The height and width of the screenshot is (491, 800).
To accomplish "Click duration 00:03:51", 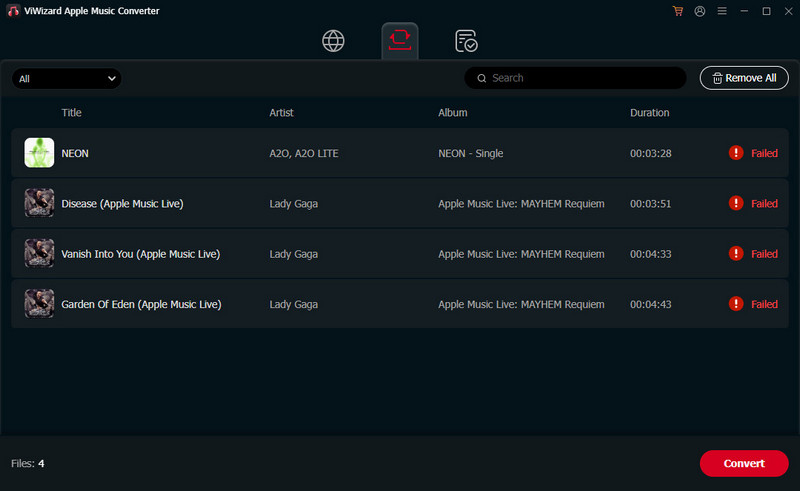I will coord(651,204).
